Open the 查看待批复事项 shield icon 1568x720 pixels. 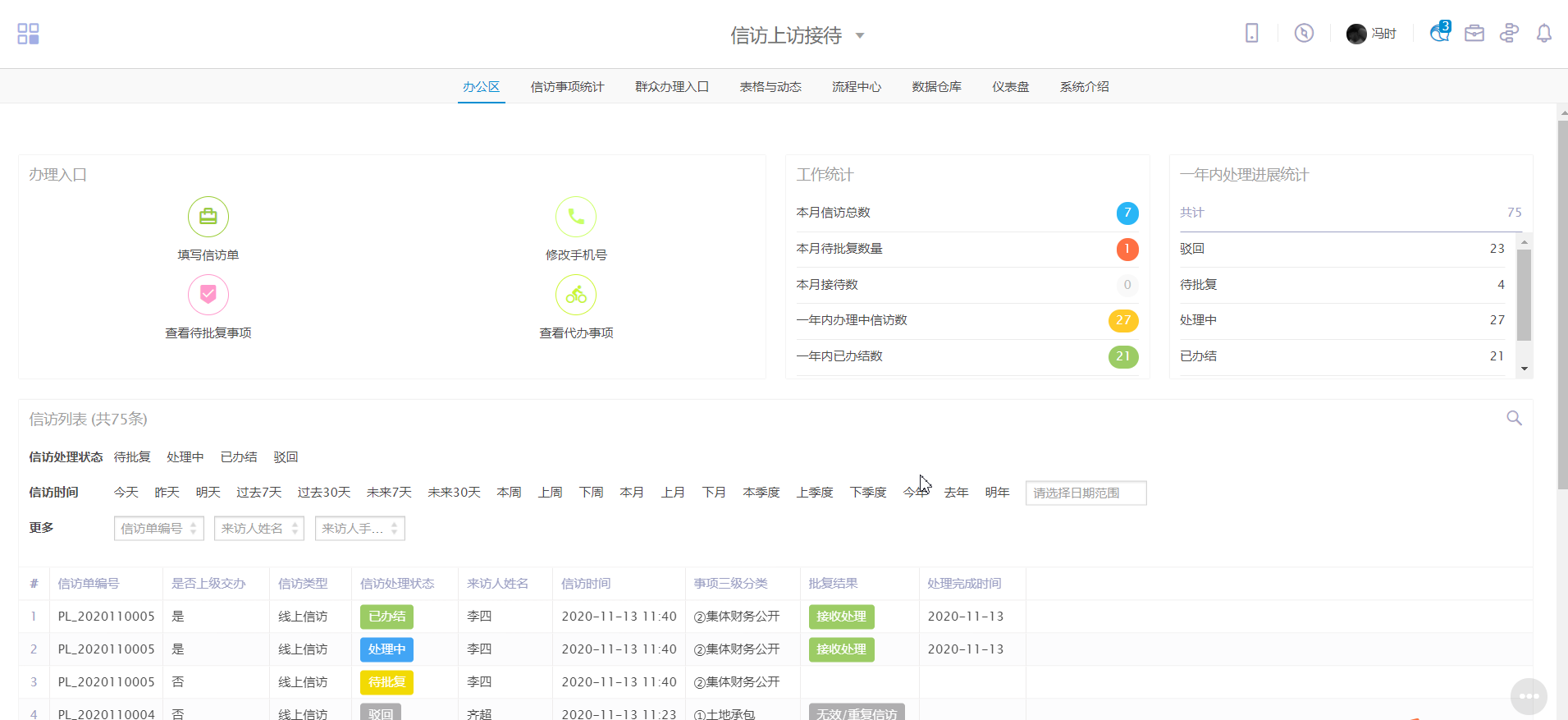(x=208, y=295)
